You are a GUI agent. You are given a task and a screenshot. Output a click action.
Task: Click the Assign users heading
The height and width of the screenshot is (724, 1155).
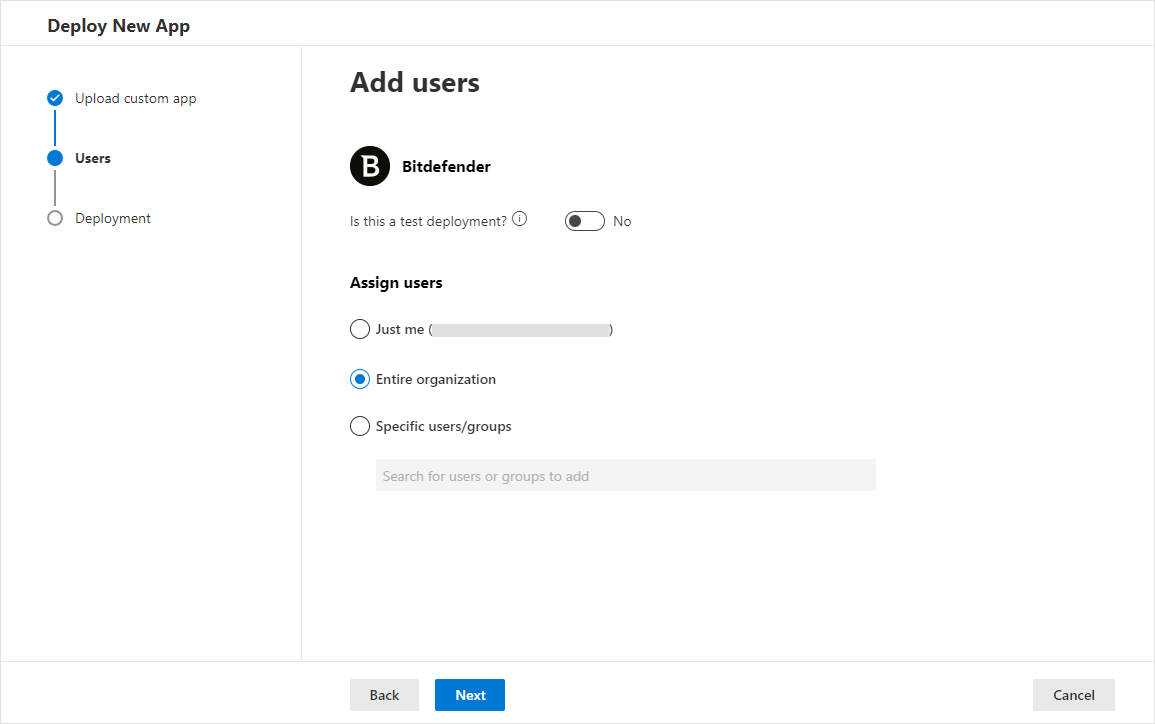[x=396, y=282]
